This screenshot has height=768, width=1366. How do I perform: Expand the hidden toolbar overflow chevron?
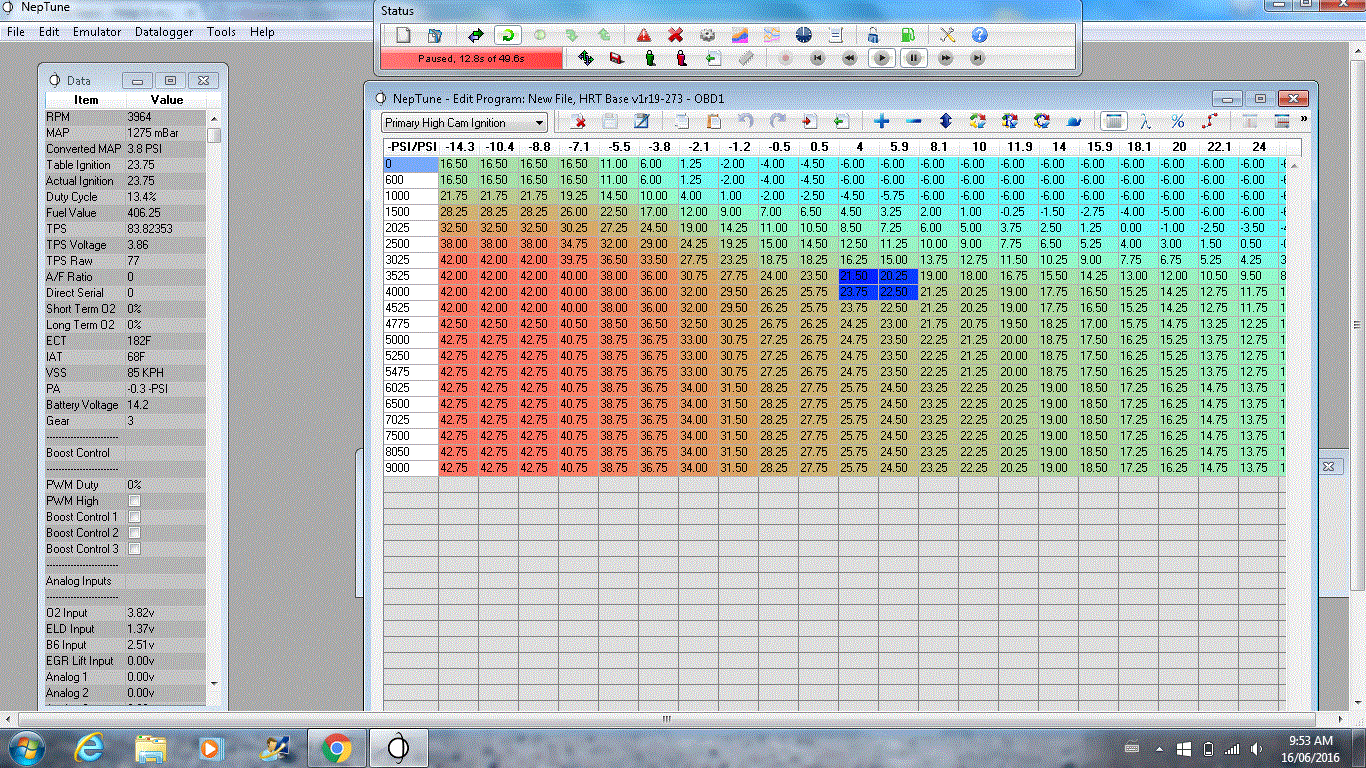tap(1302, 120)
